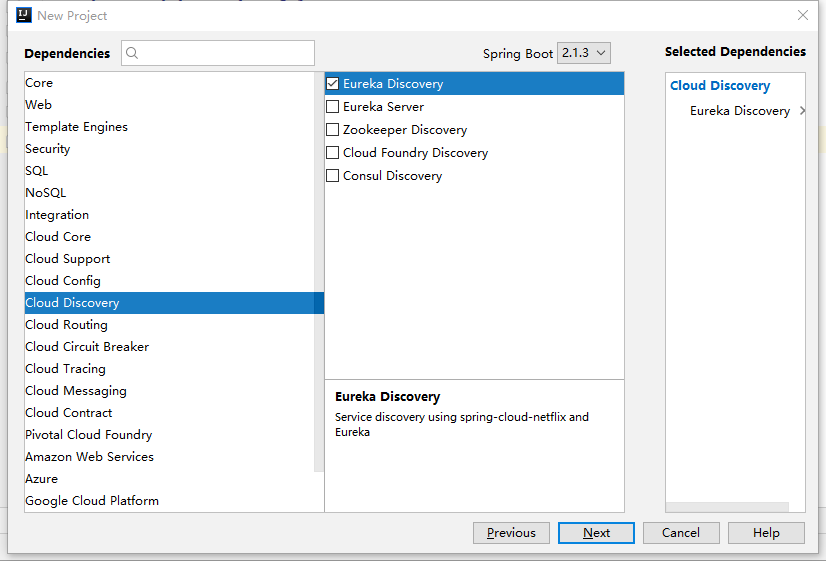The image size is (826, 561).
Task: Proceed with the Next button
Action: (x=596, y=533)
